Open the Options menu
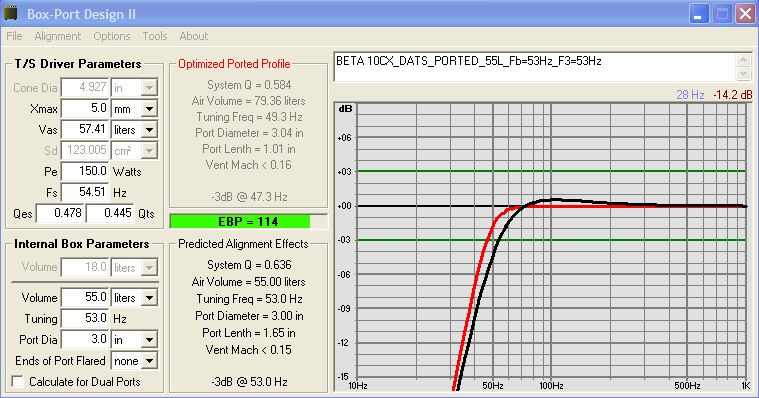759x398 pixels. point(112,36)
